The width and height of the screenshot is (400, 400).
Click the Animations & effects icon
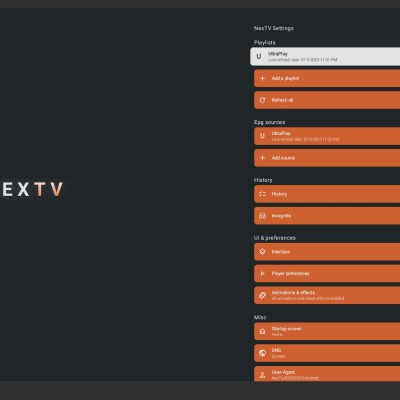coord(262,295)
